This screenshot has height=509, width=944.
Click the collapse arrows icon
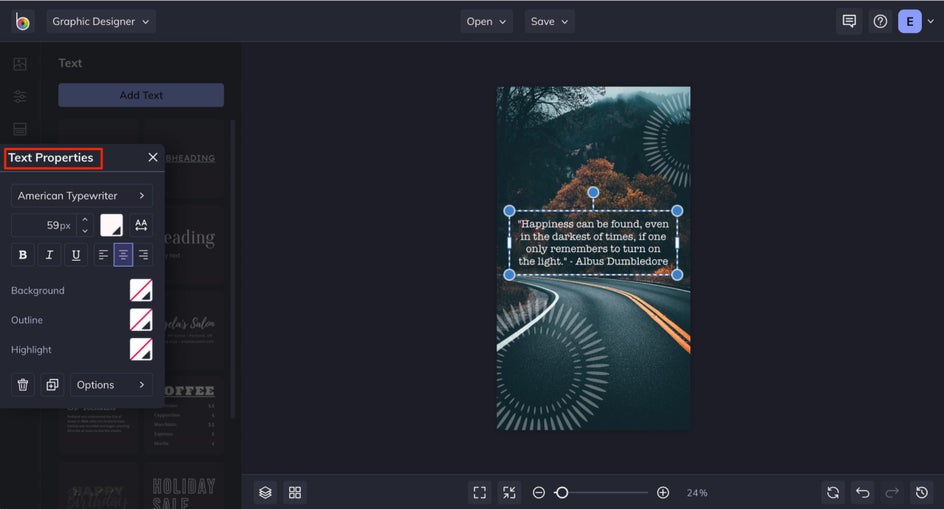509,493
